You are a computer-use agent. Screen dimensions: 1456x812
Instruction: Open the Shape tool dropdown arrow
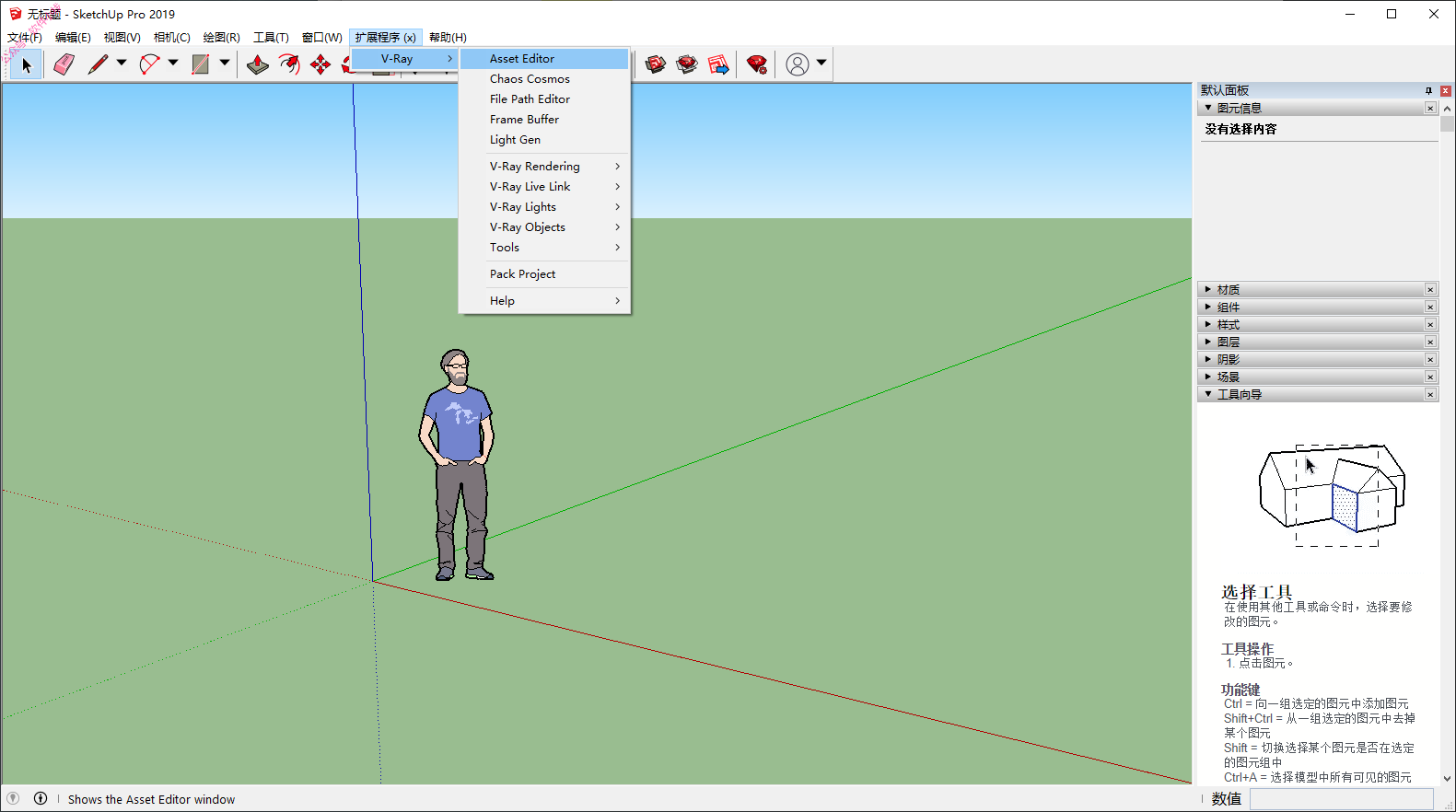[225, 64]
